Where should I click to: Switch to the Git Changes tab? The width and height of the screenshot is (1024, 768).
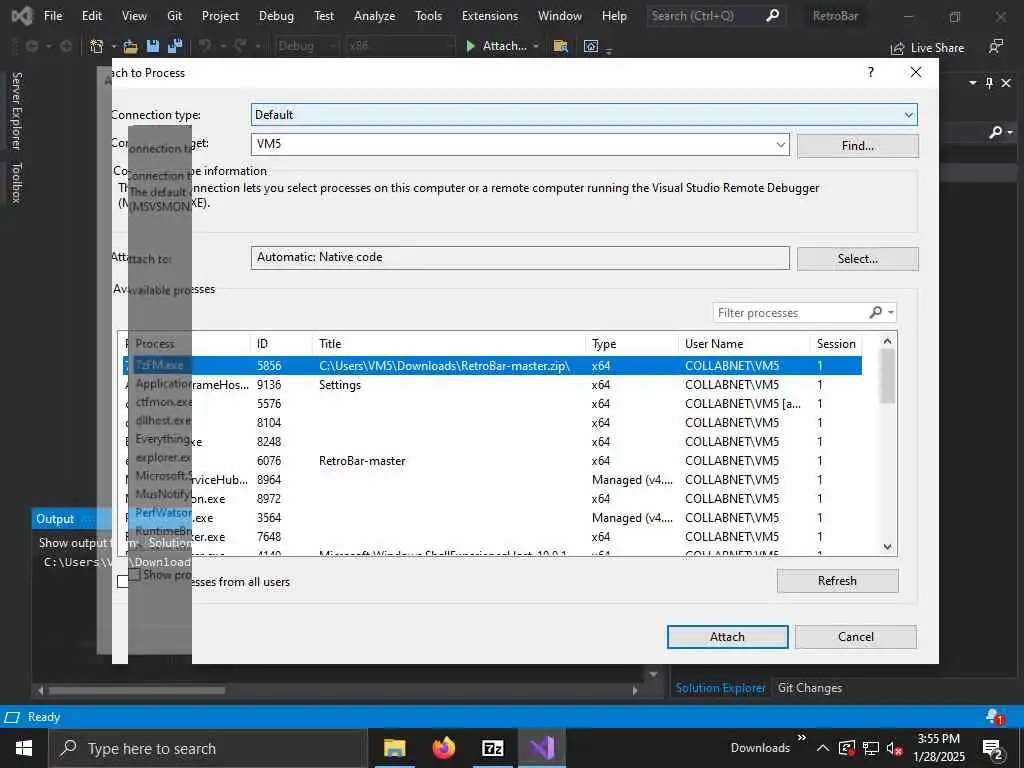(x=810, y=688)
